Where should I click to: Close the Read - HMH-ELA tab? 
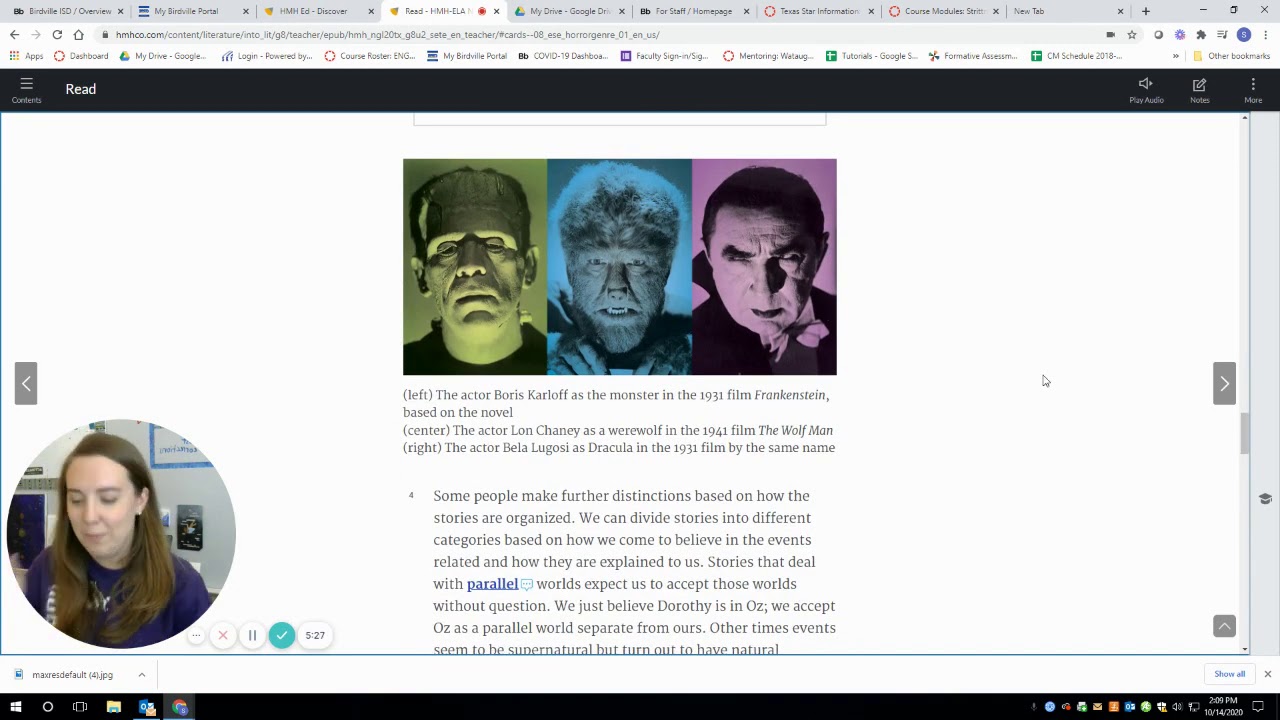pyautogui.click(x=496, y=11)
